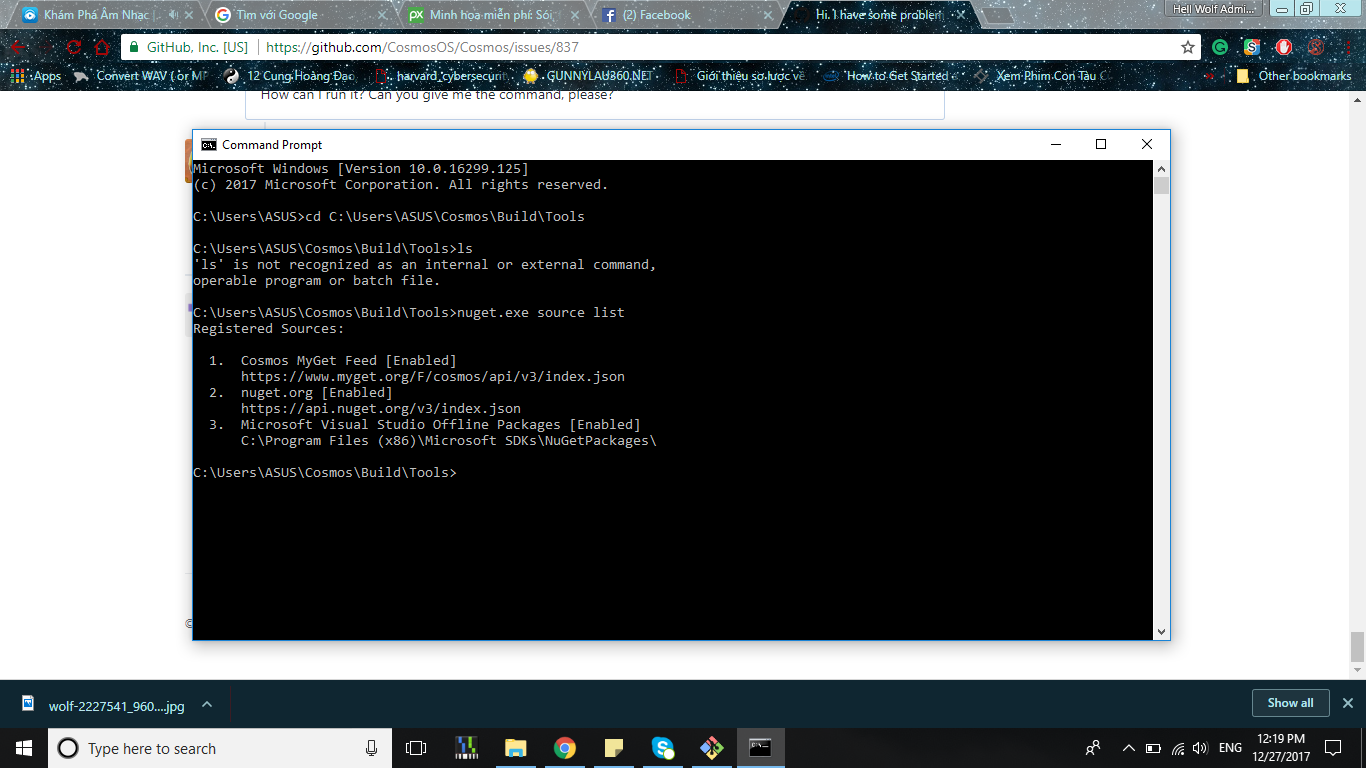Click the 'Registered Sources:' line

click(268, 328)
